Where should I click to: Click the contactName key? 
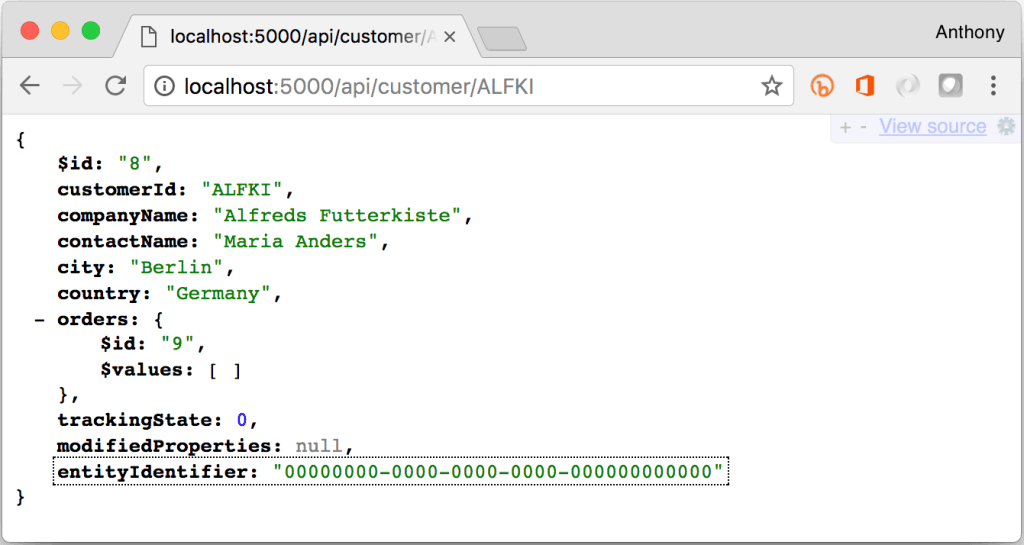(122, 242)
